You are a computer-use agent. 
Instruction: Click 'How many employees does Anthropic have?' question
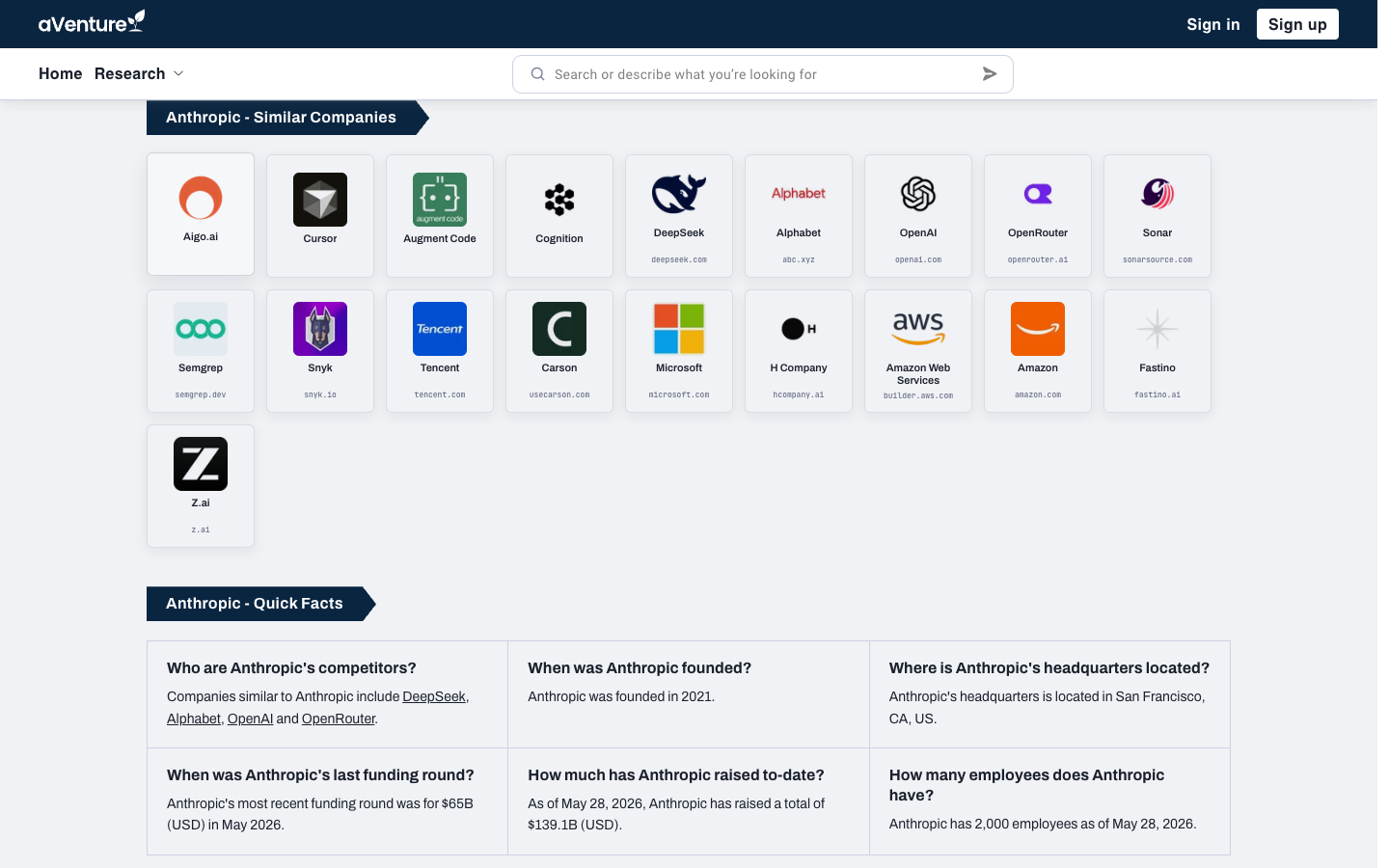click(x=1026, y=785)
